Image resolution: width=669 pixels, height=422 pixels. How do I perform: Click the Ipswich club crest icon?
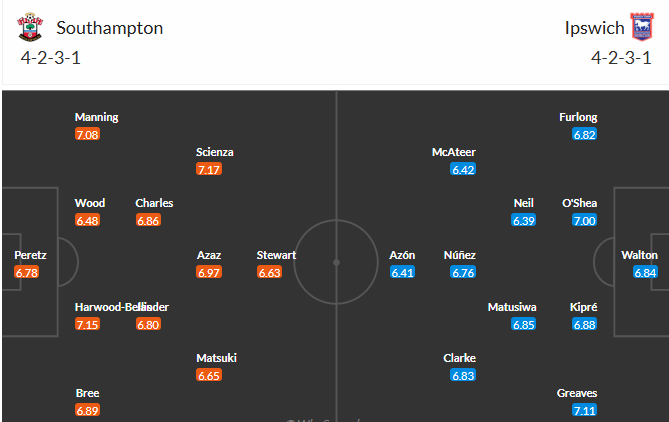click(640, 27)
